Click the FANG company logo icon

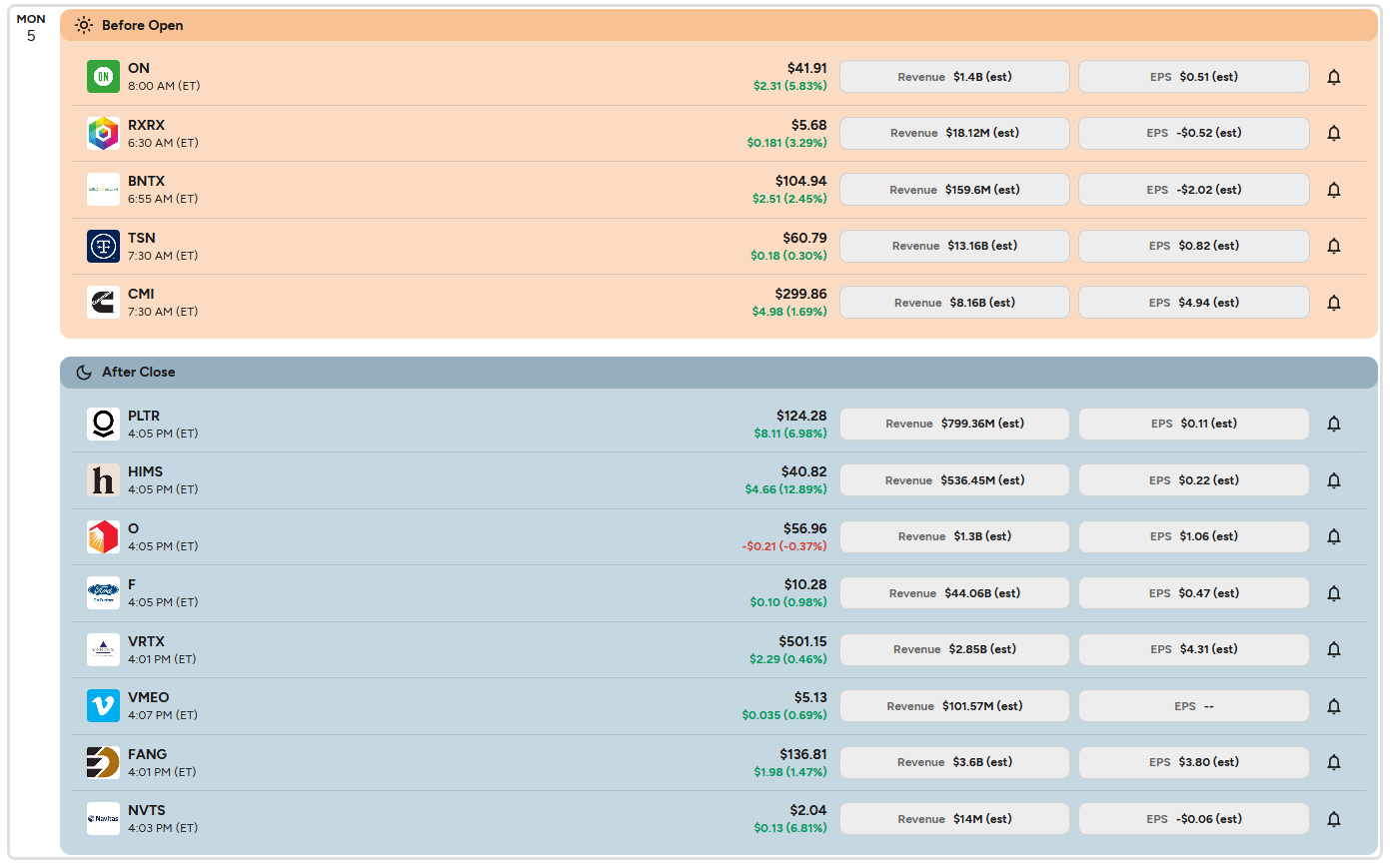coord(103,762)
